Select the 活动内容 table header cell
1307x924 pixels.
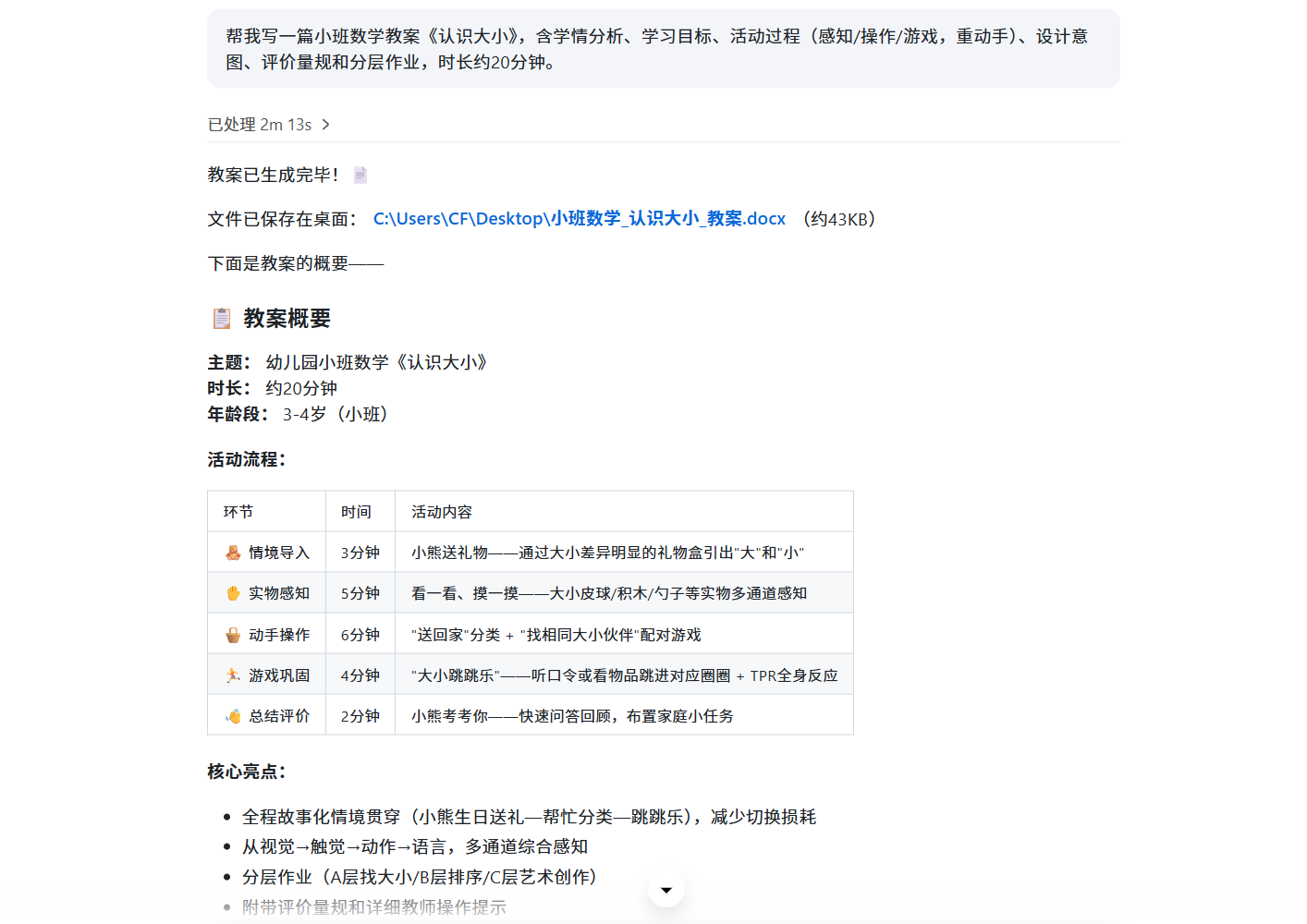click(624, 512)
